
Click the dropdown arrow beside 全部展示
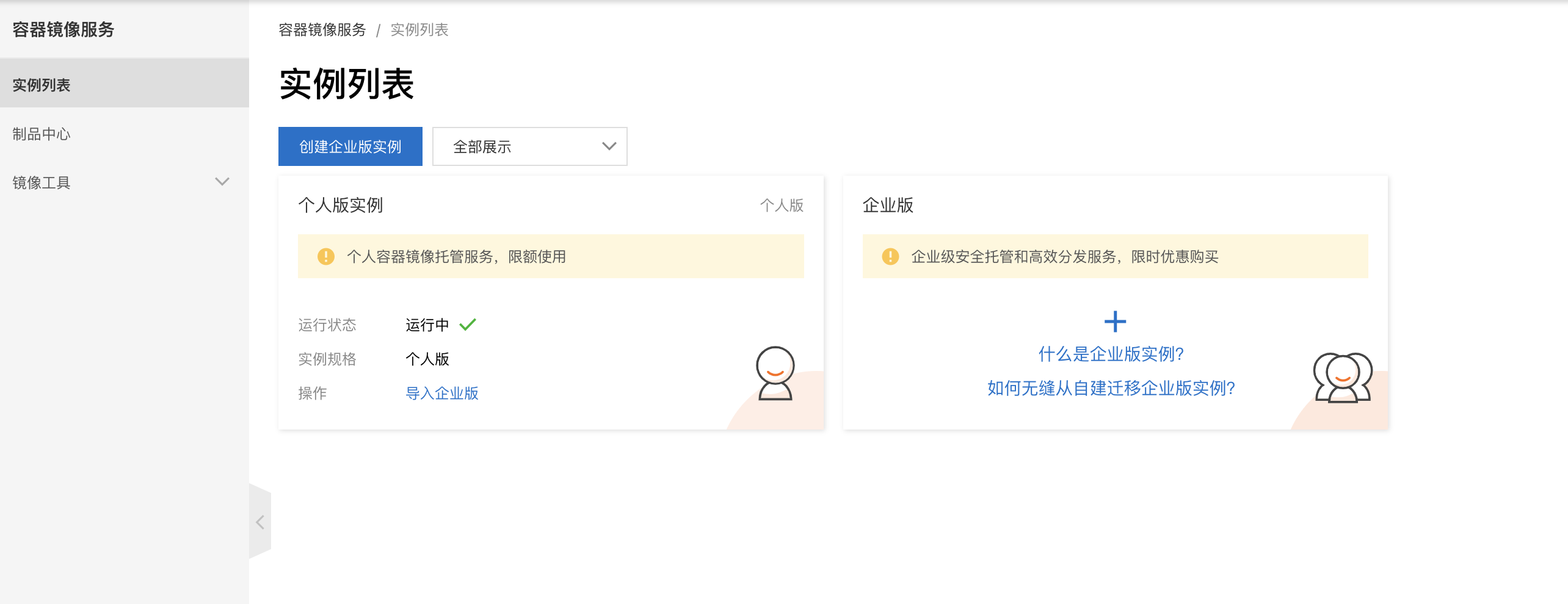click(x=609, y=146)
